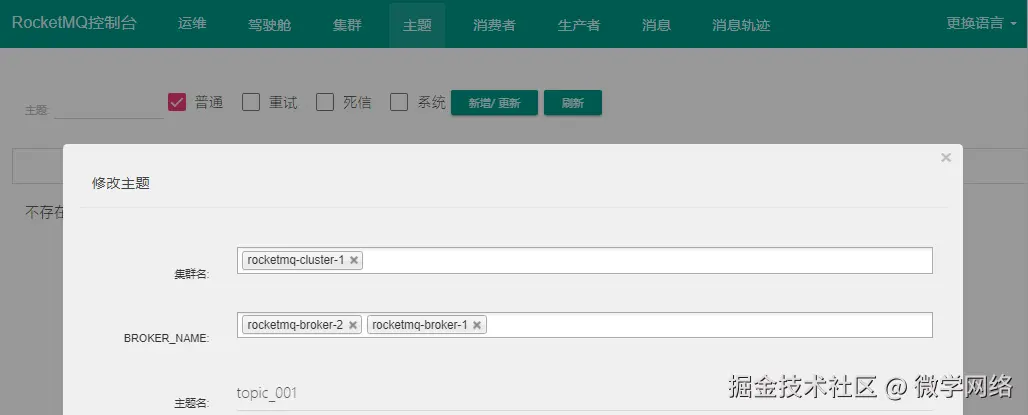Check the 系统 checkbox
The width and height of the screenshot is (1028, 415).
[399, 102]
